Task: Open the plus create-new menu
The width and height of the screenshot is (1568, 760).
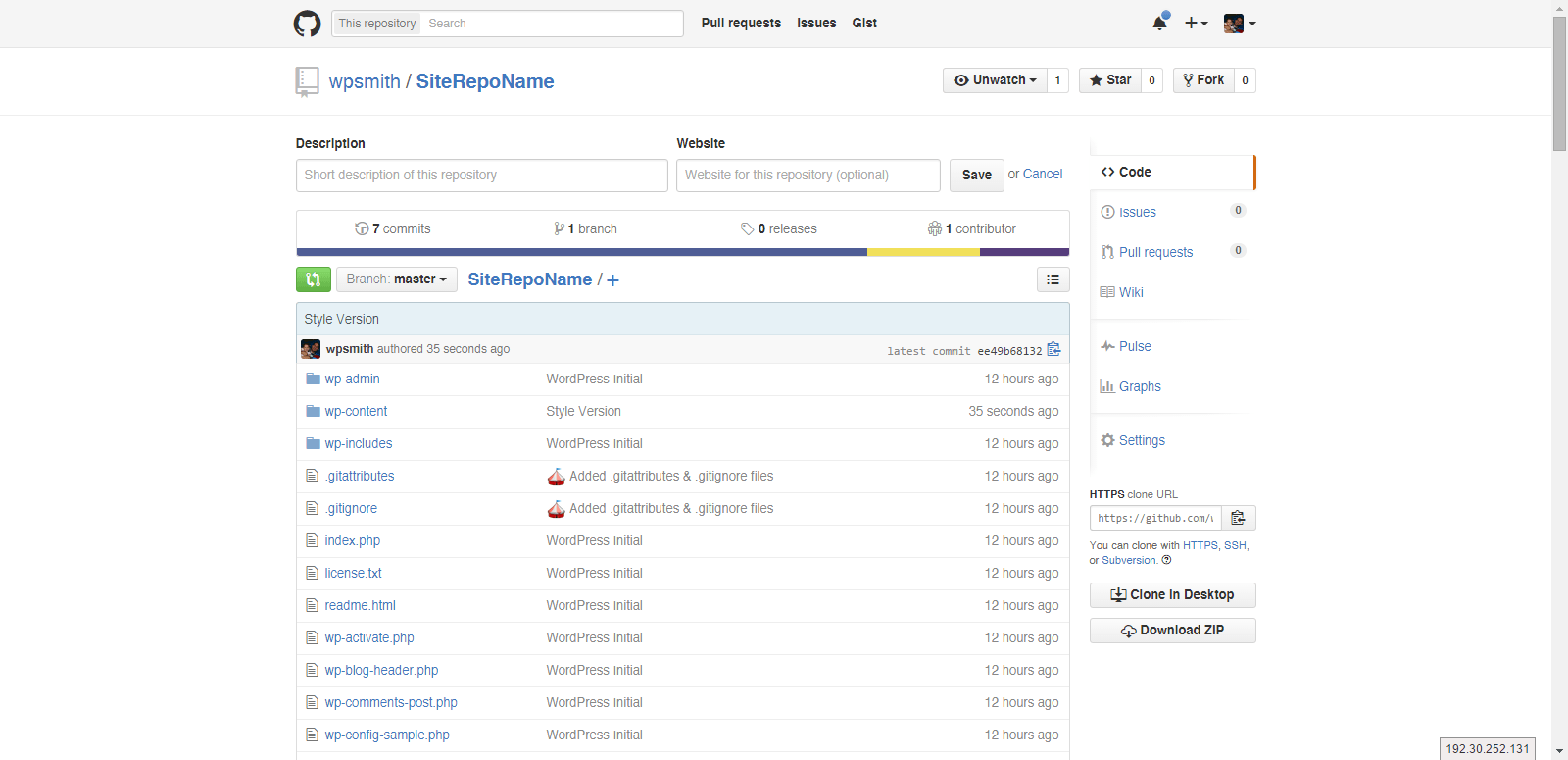Action: pyautogui.click(x=1196, y=23)
